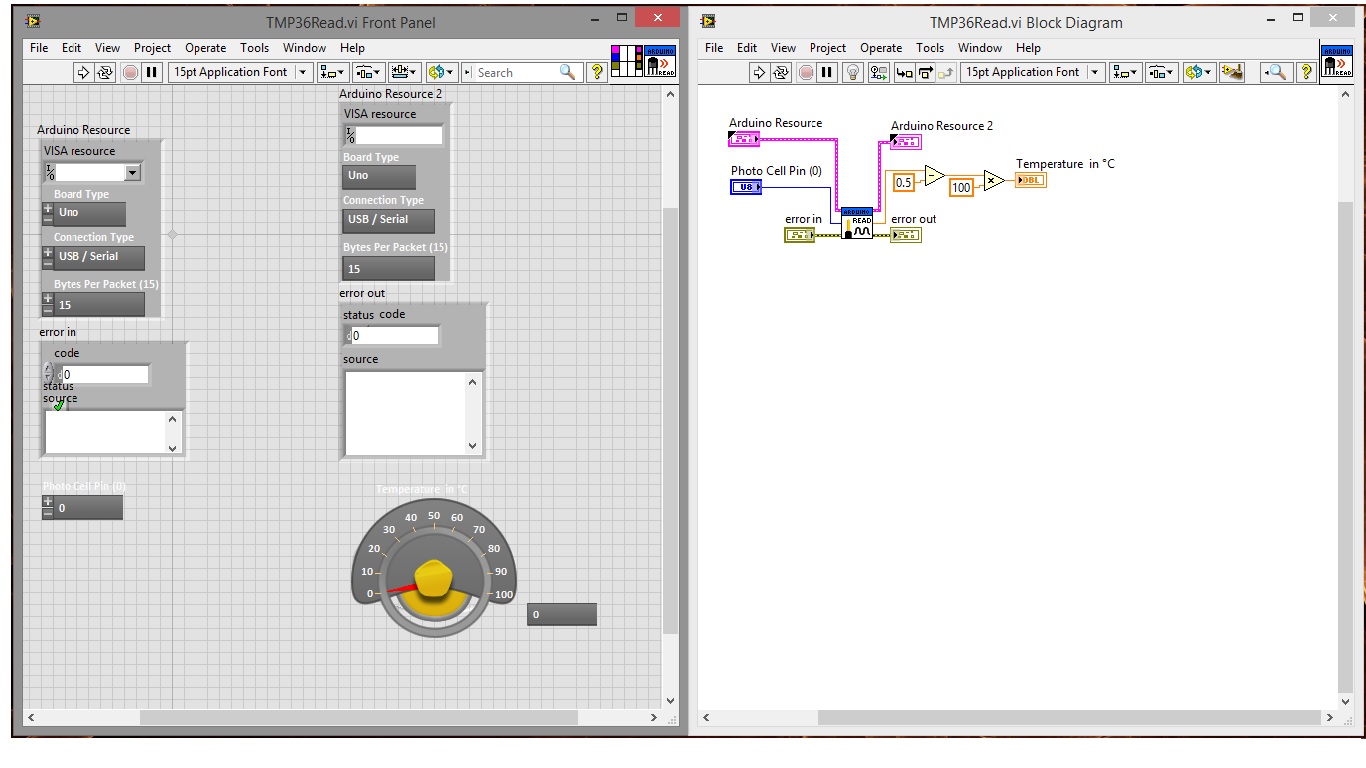Click Step Out on Block Diagram toolbar
Viewport: 1366px width, 768px height.
(x=947, y=72)
